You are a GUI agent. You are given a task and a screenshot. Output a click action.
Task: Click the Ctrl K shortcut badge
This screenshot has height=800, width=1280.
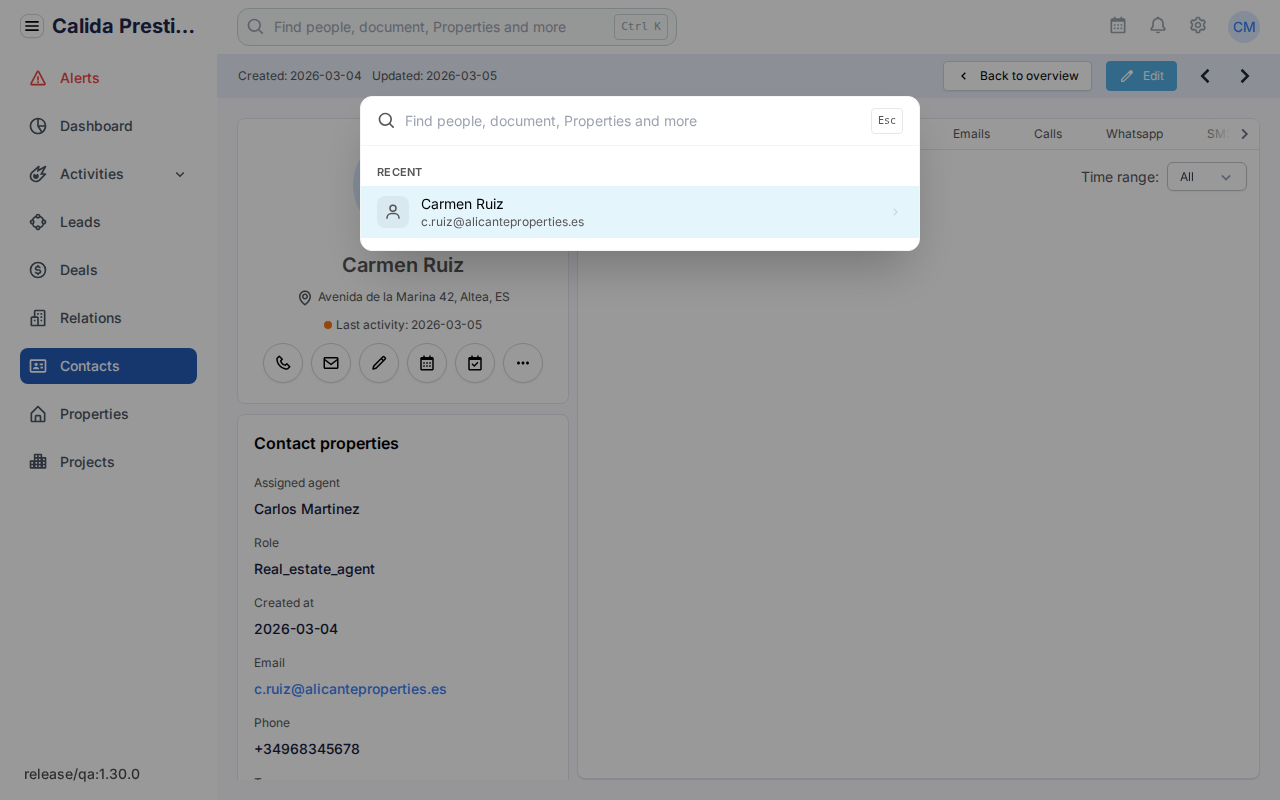tap(641, 27)
